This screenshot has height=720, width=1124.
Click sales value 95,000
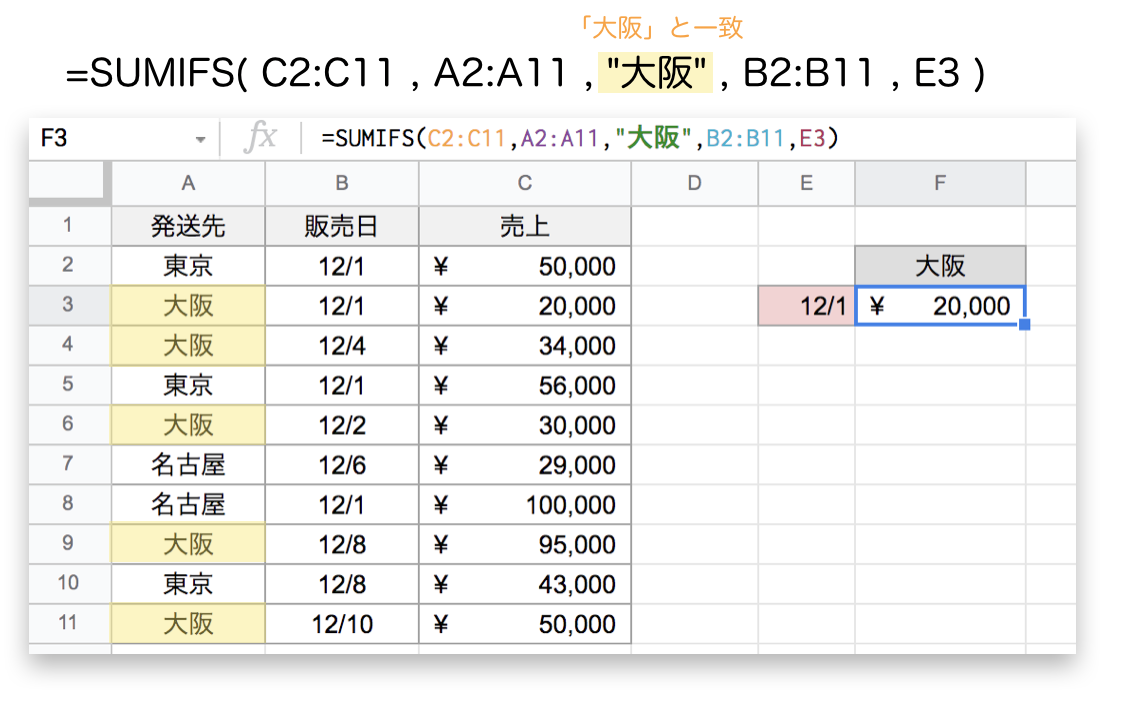[525, 544]
